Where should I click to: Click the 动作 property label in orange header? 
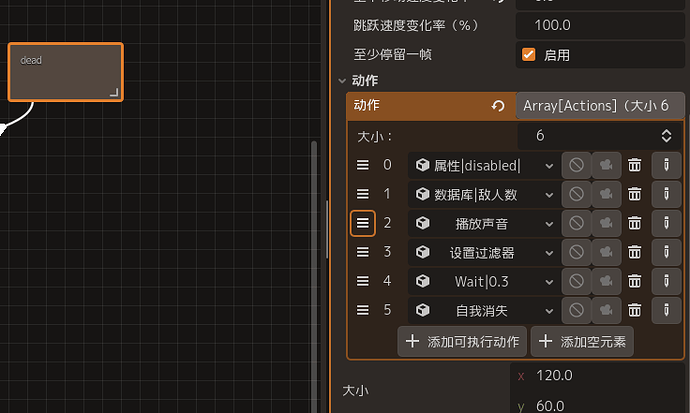[x=366, y=105]
